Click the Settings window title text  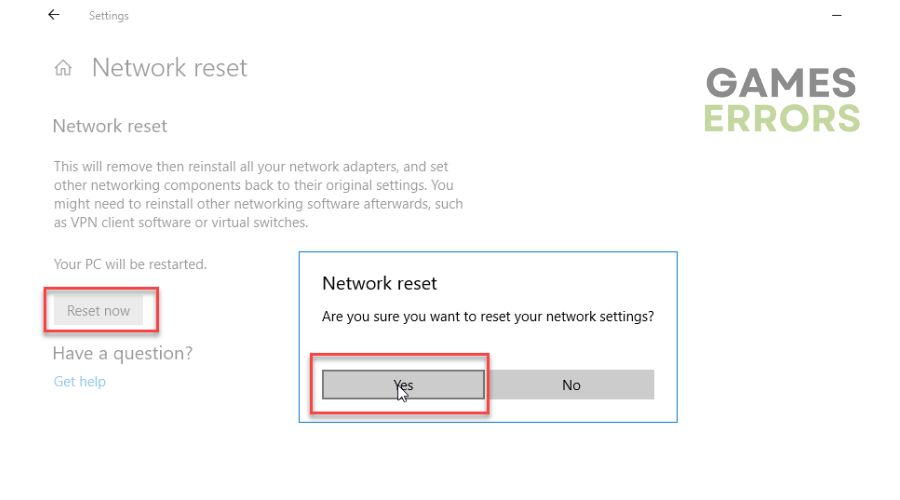tap(108, 16)
